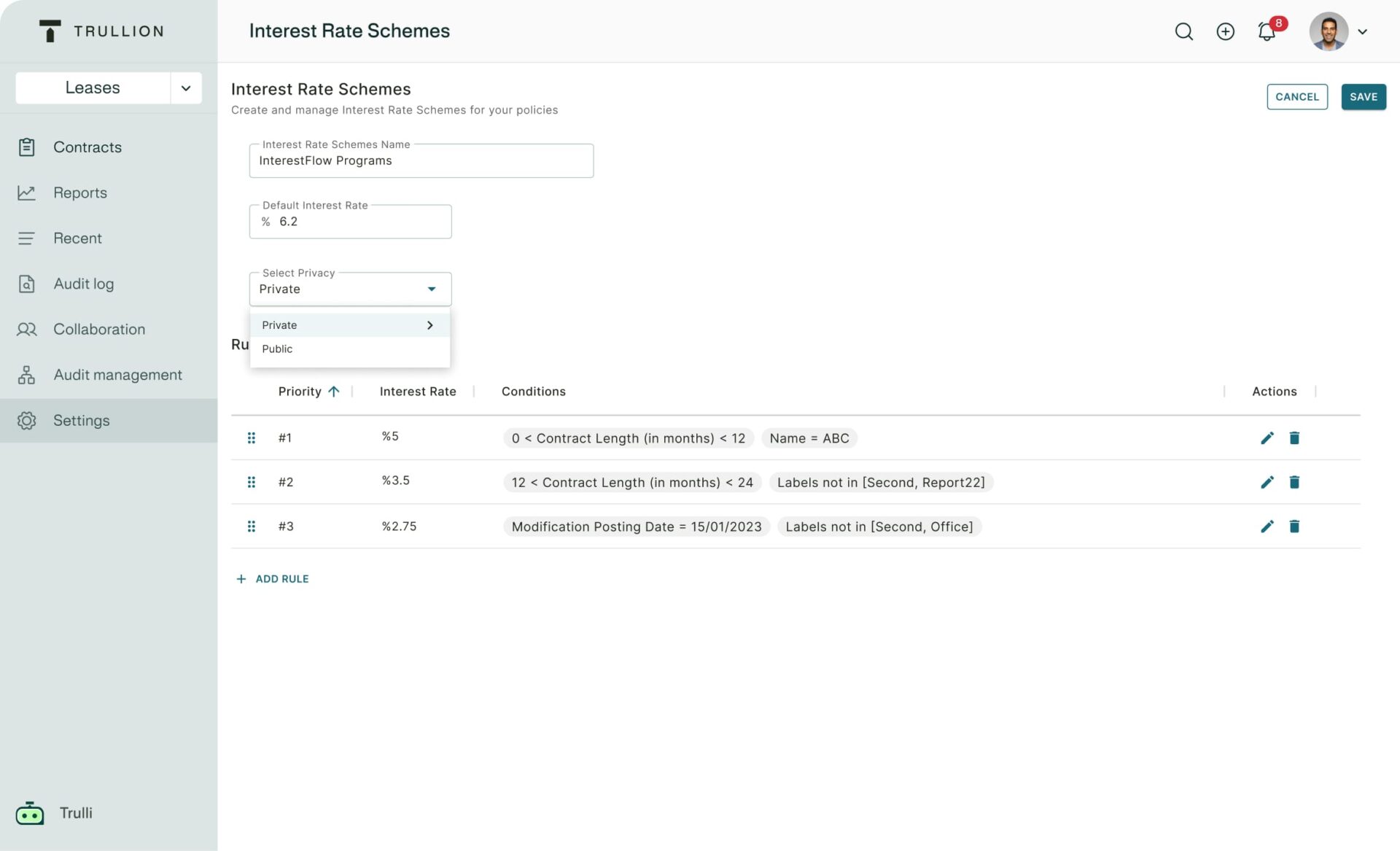Click the #1 priority cell
The height and width of the screenshot is (851, 1400).
285,438
